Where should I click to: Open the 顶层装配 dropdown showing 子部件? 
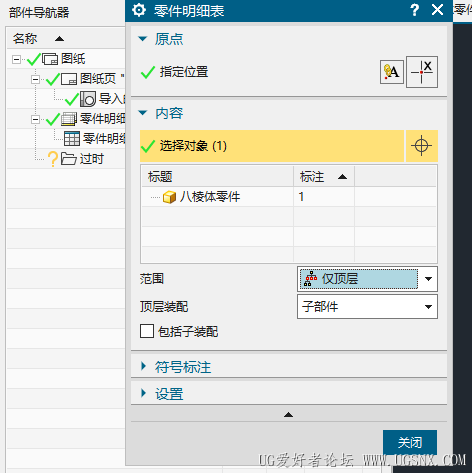tap(367, 307)
